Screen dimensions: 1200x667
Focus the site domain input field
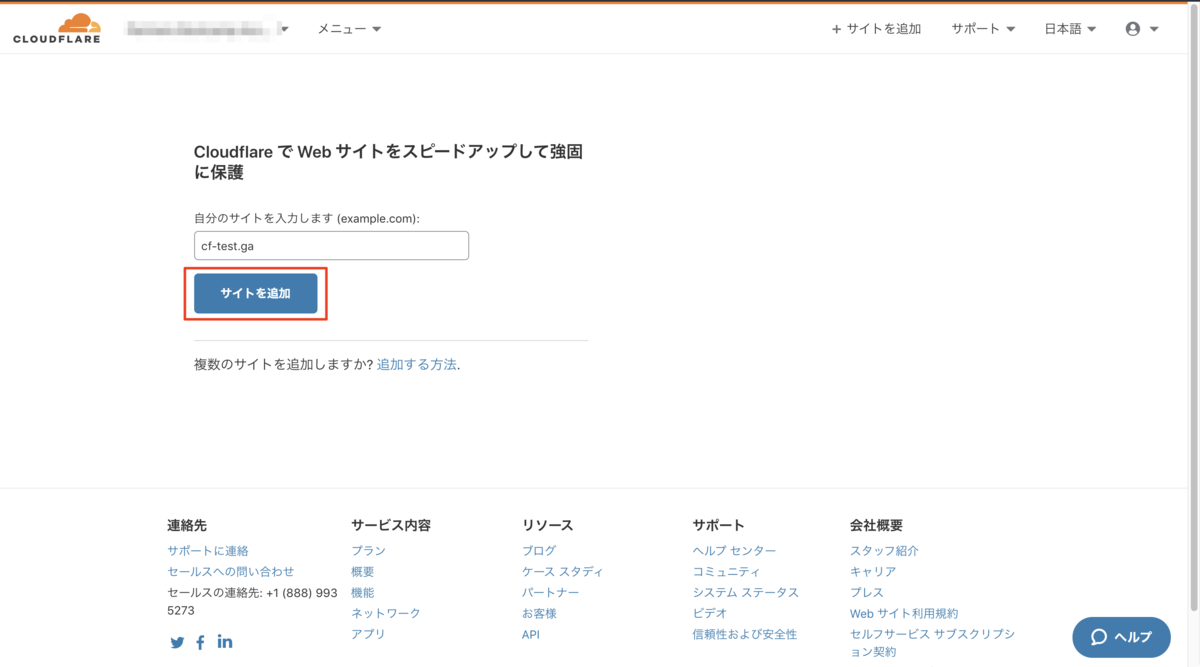[x=331, y=246]
